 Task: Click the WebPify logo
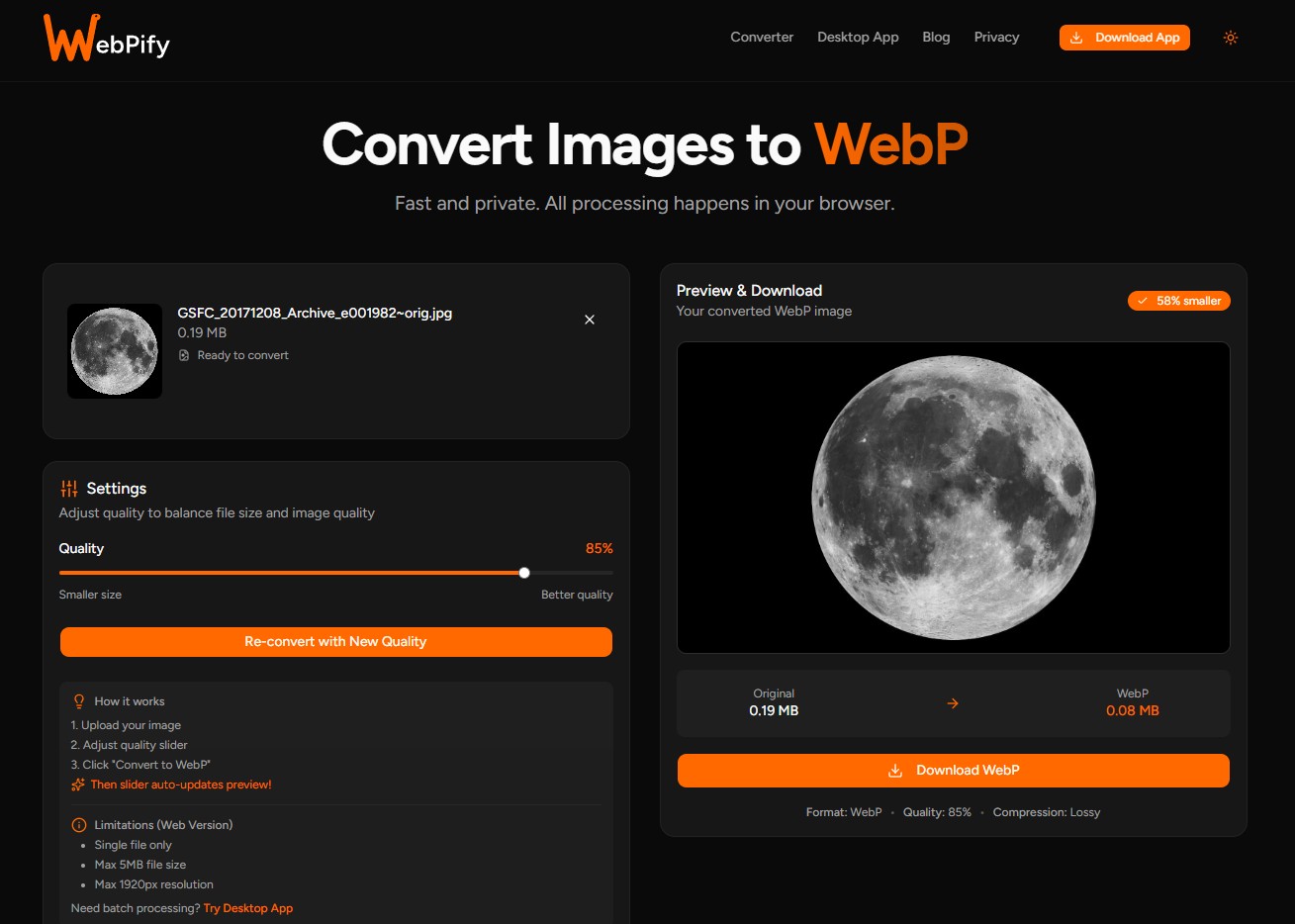coord(107,39)
